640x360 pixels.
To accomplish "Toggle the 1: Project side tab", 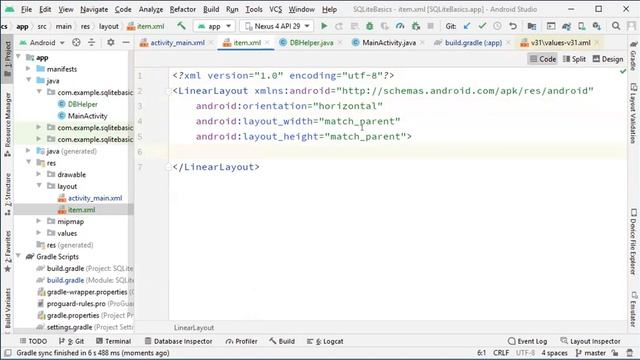I will point(7,59).
